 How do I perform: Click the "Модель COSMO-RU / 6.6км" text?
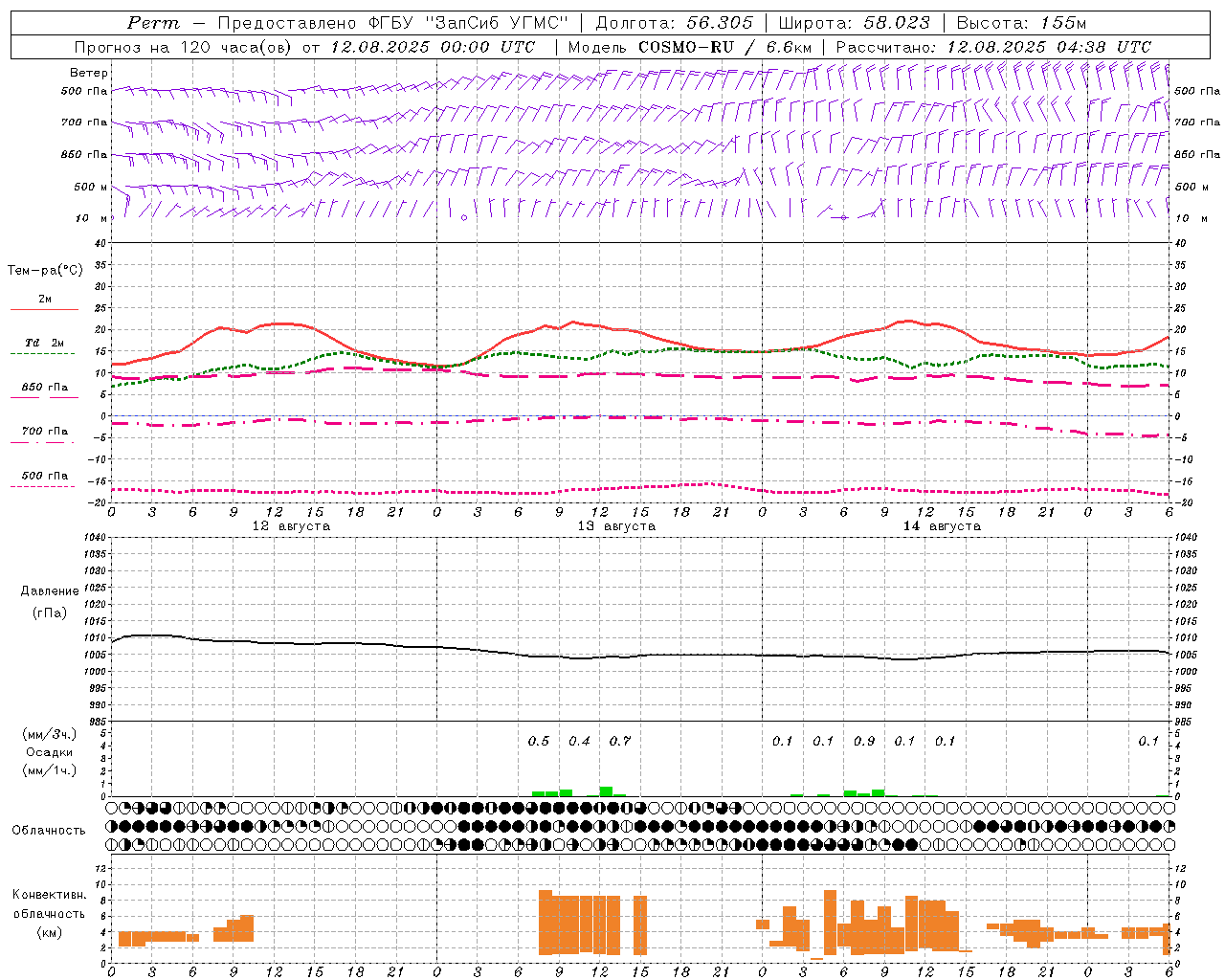(690, 47)
